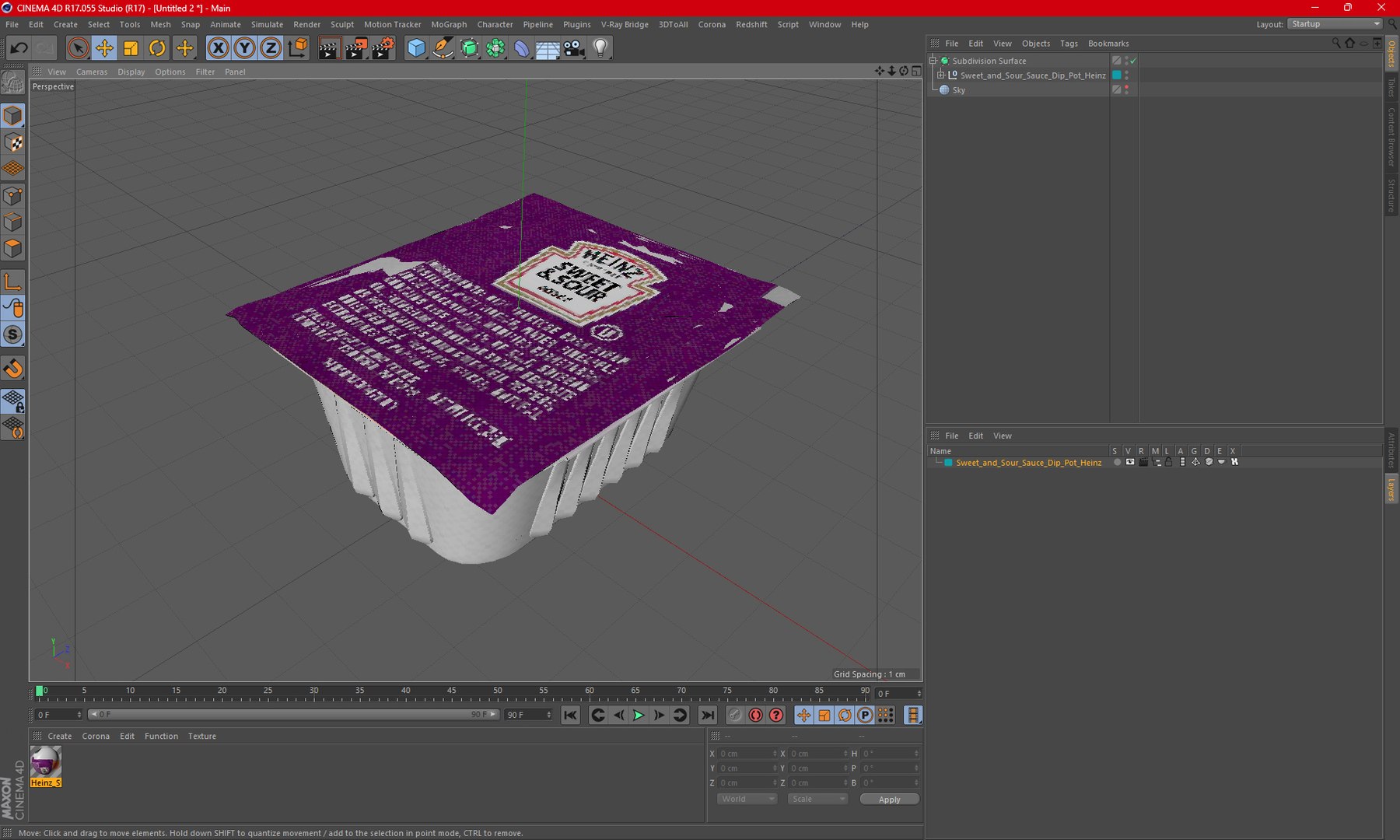Collapse the Subdivision Surface tree node
The width and height of the screenshot is (1400, 840).
tap(933, 61)
